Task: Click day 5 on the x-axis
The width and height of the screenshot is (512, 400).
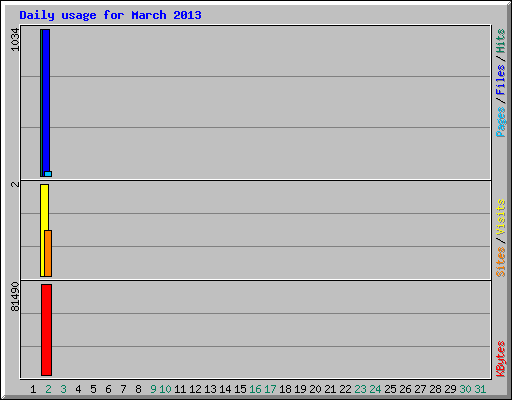Action: click(x=93, y=389)
